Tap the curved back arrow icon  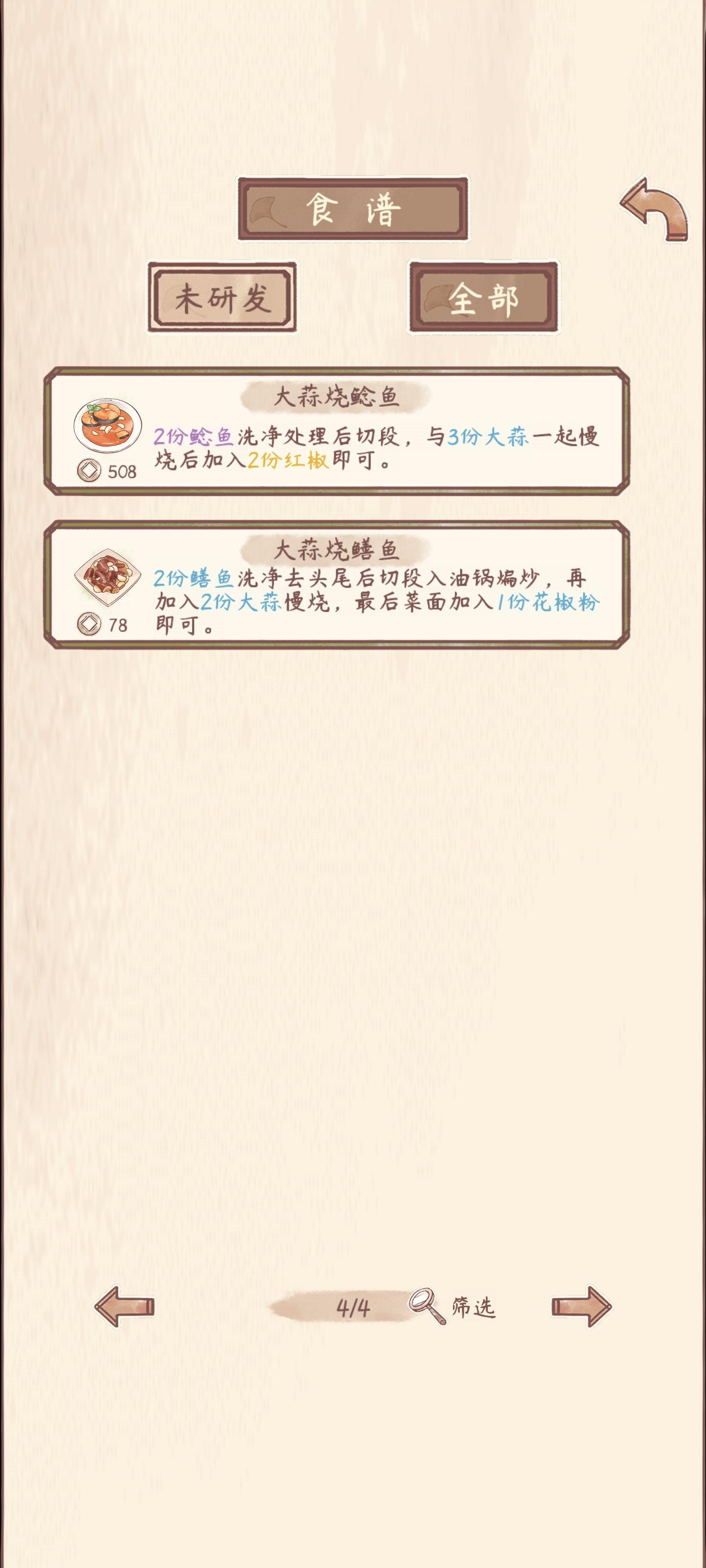point(654,209)
